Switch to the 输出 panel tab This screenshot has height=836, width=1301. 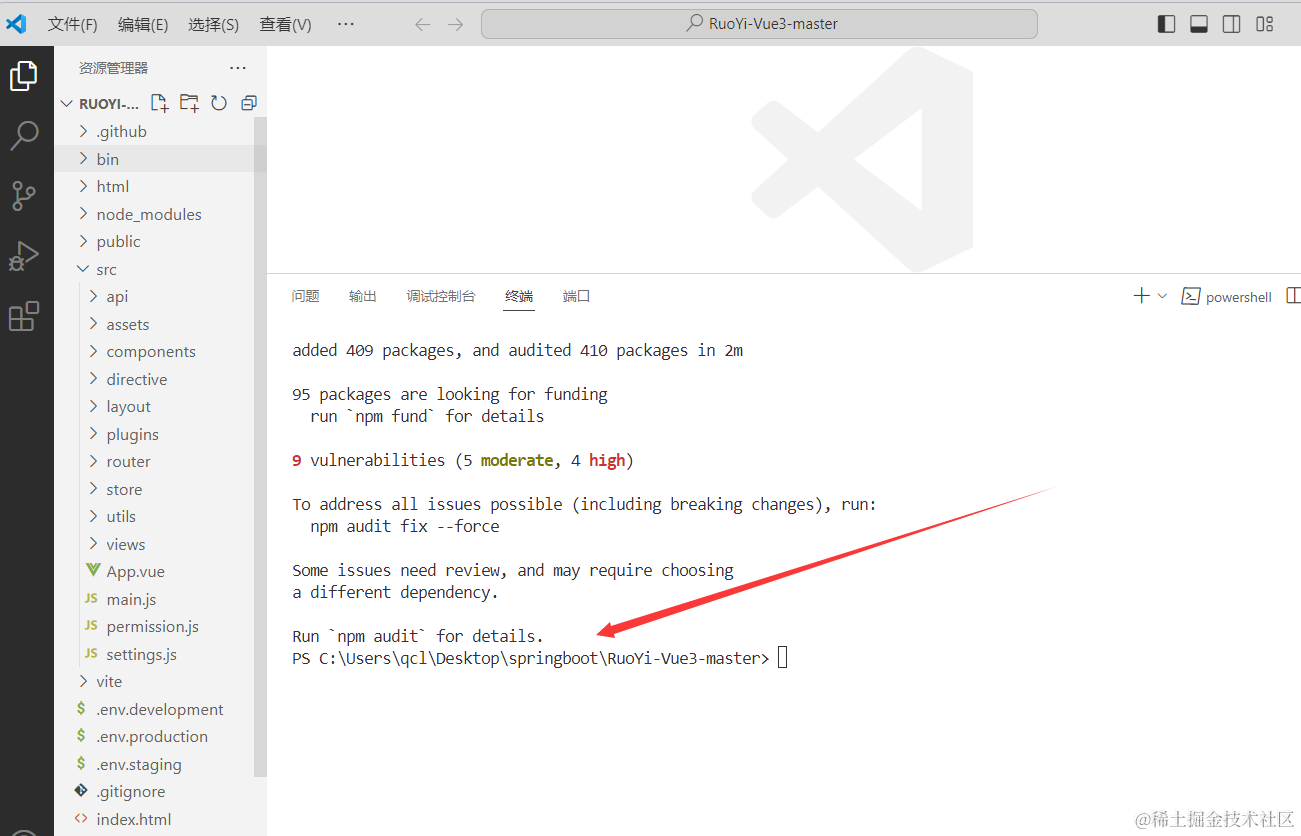(x=362, y=296)
